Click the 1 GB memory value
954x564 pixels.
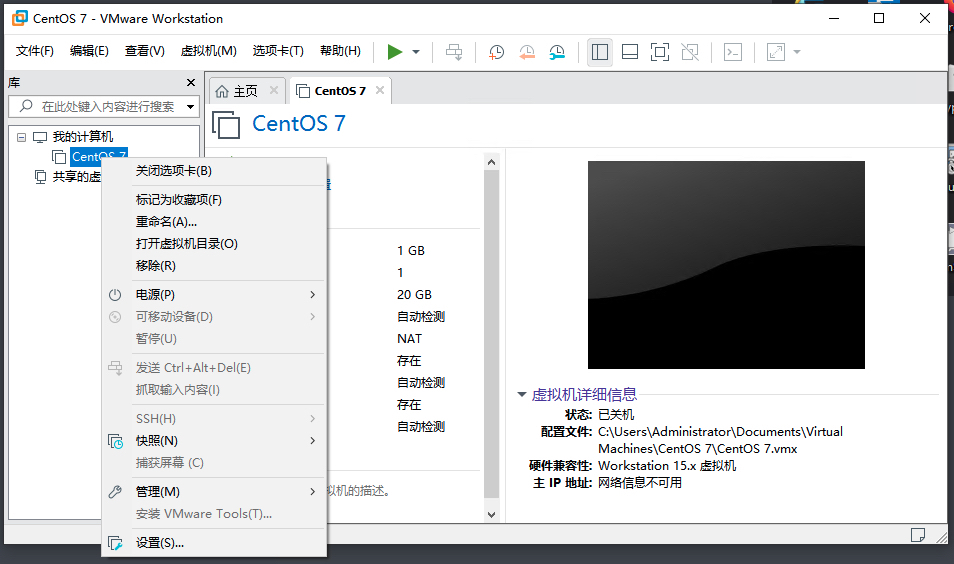(x=411, y=251)
